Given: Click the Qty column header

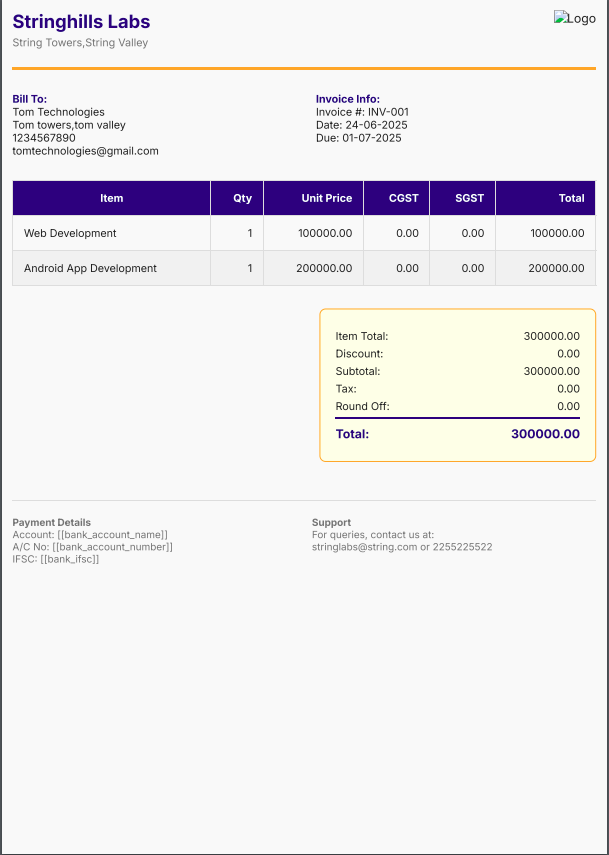Looking at the screenshot, I should [x=242, y=198].
